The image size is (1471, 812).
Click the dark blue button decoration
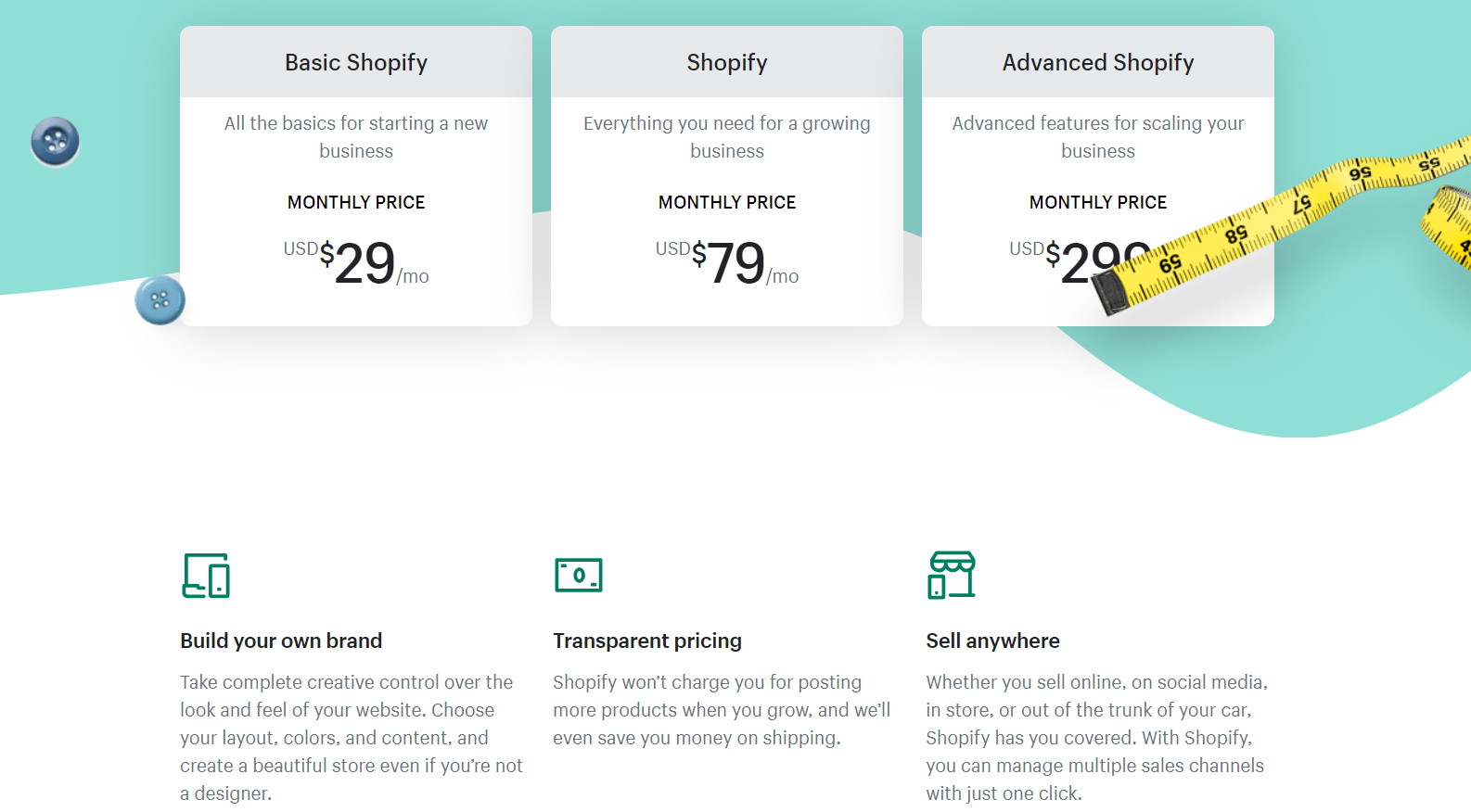click(55, 142)
